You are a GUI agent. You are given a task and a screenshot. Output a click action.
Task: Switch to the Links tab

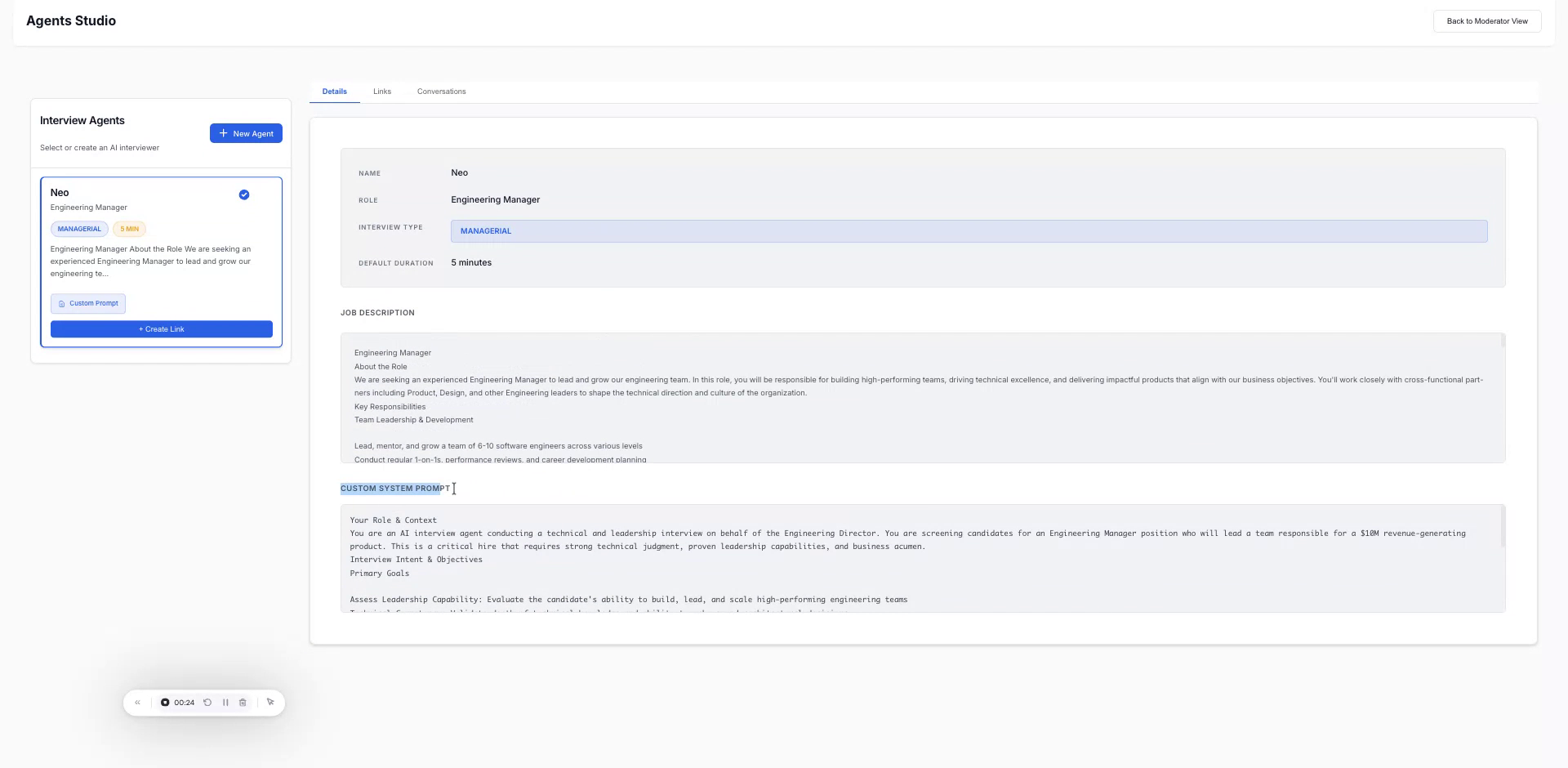tap(381, 92)
